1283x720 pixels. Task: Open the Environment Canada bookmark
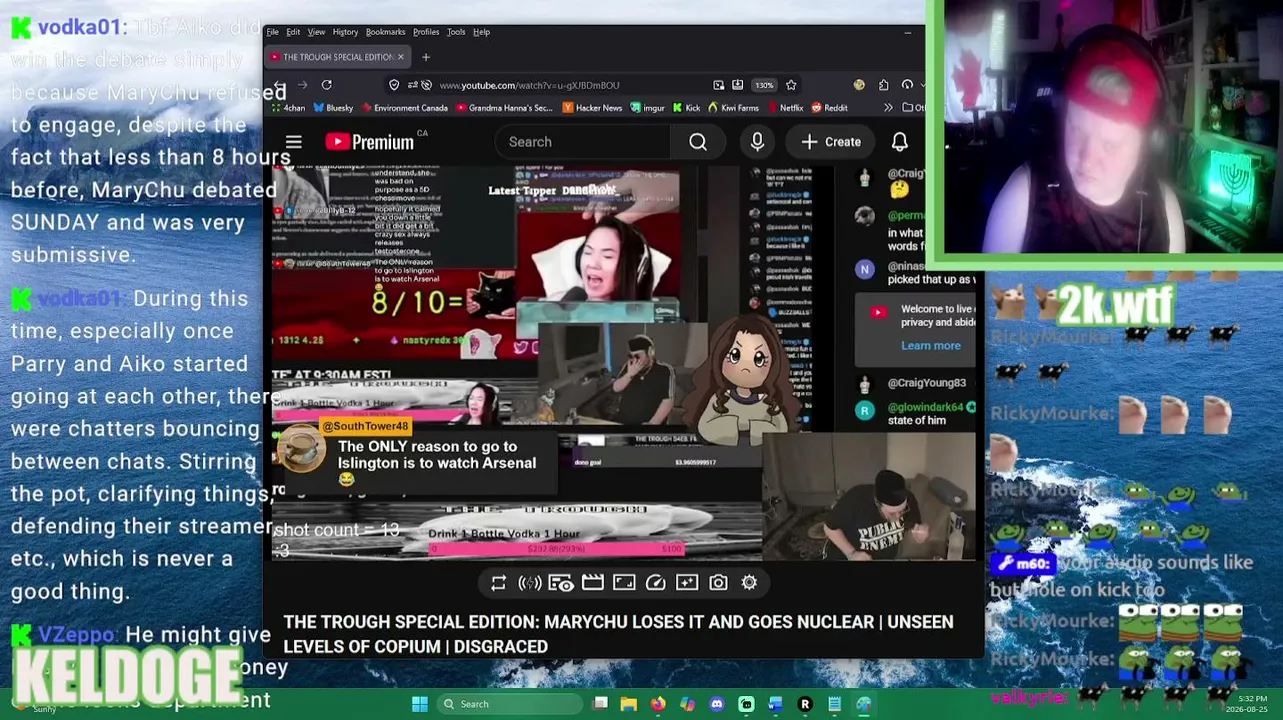404,108
